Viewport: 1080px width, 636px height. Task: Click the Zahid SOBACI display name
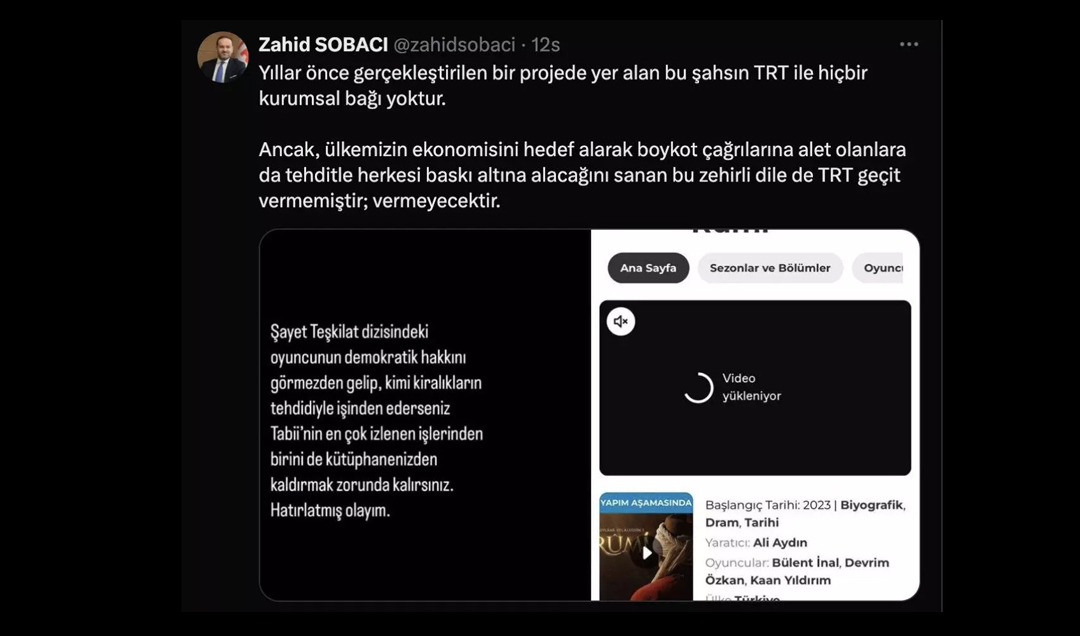click(323, 45)
